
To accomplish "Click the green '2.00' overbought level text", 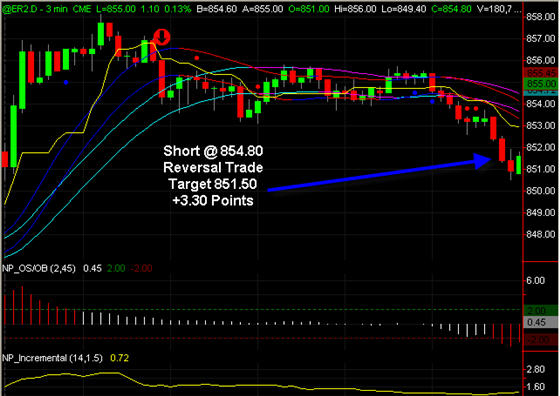I will (x=116, y=268).
